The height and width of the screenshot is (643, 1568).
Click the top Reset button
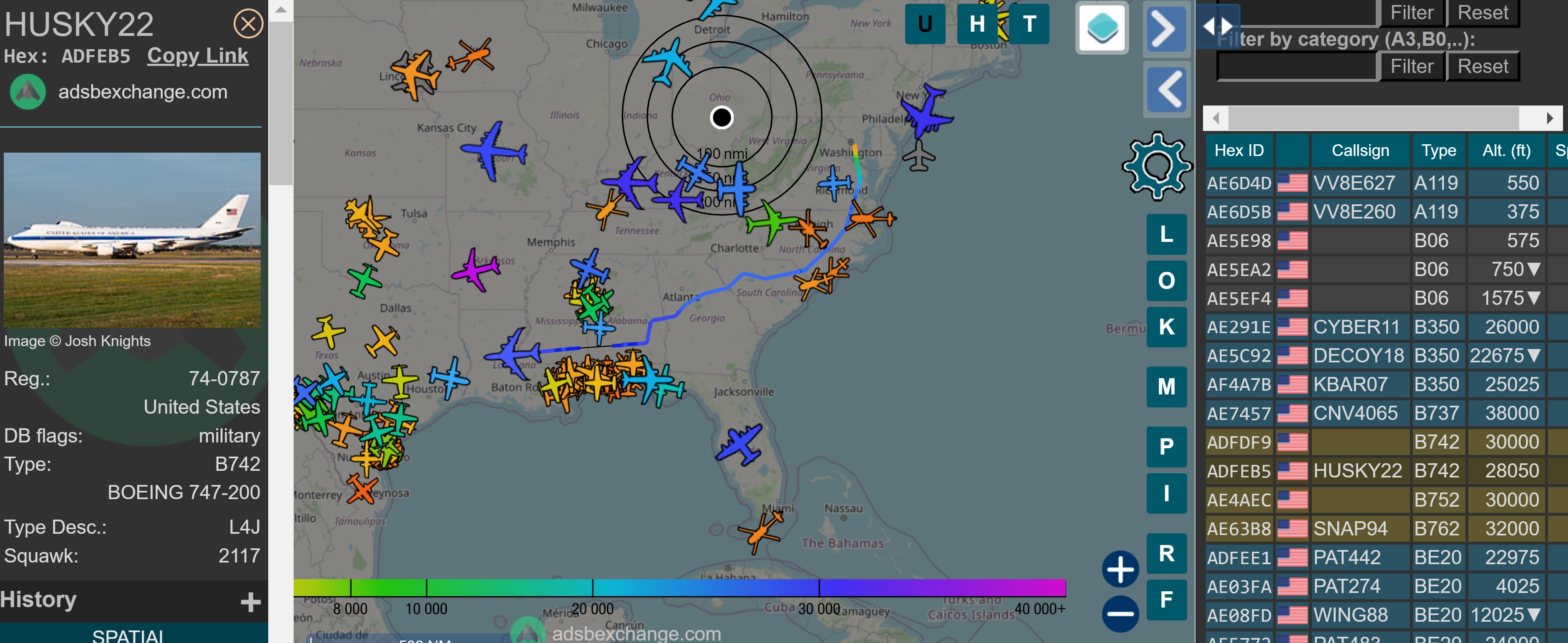click(x=1483, y=13)
